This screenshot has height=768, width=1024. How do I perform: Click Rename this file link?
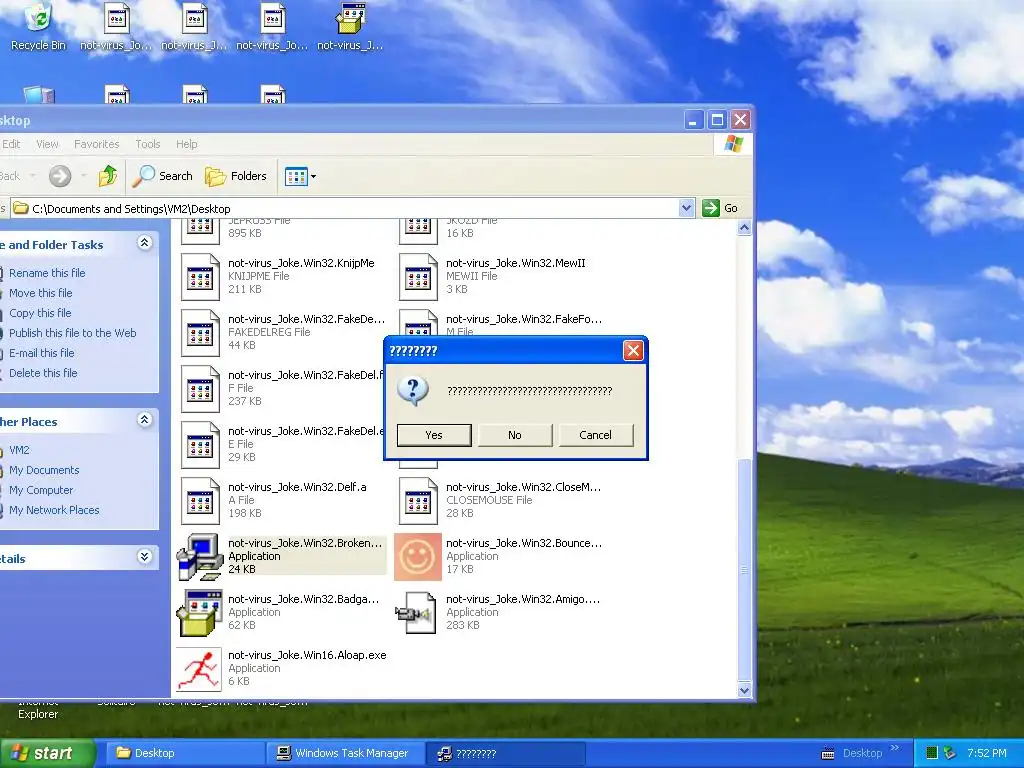click(47, 273)
